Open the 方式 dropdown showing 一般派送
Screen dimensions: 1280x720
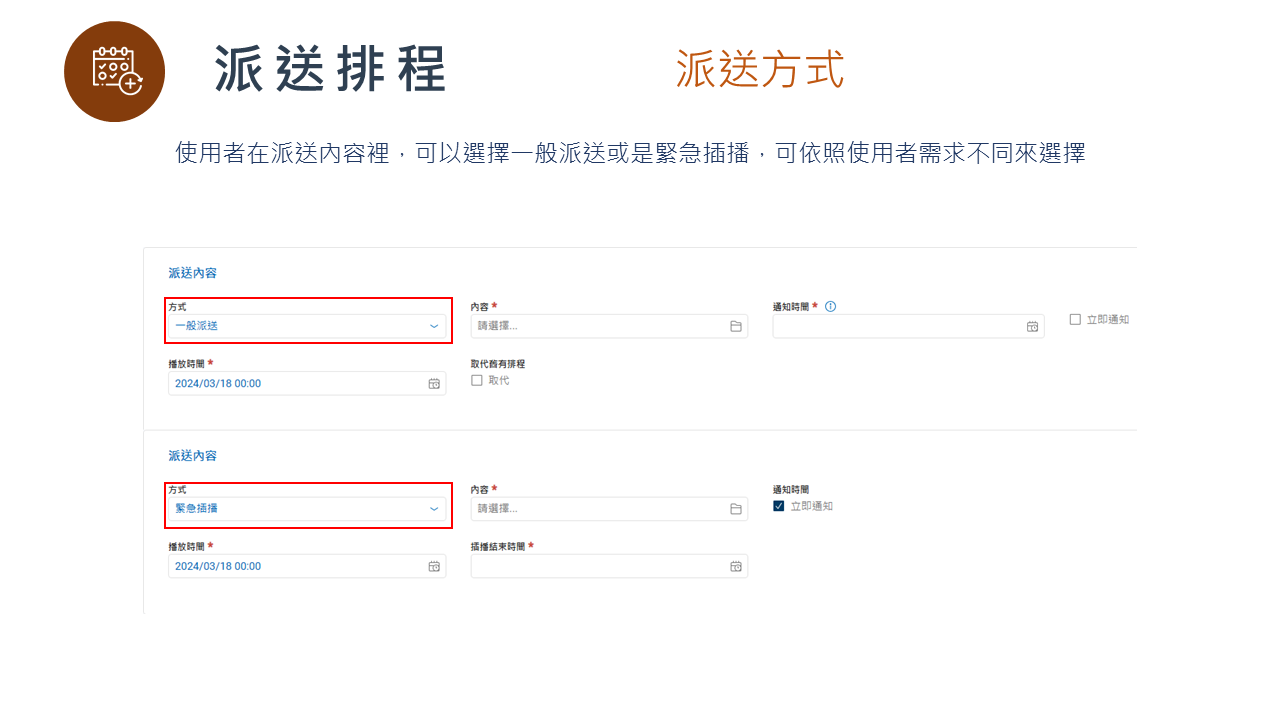tap(307, 325)
